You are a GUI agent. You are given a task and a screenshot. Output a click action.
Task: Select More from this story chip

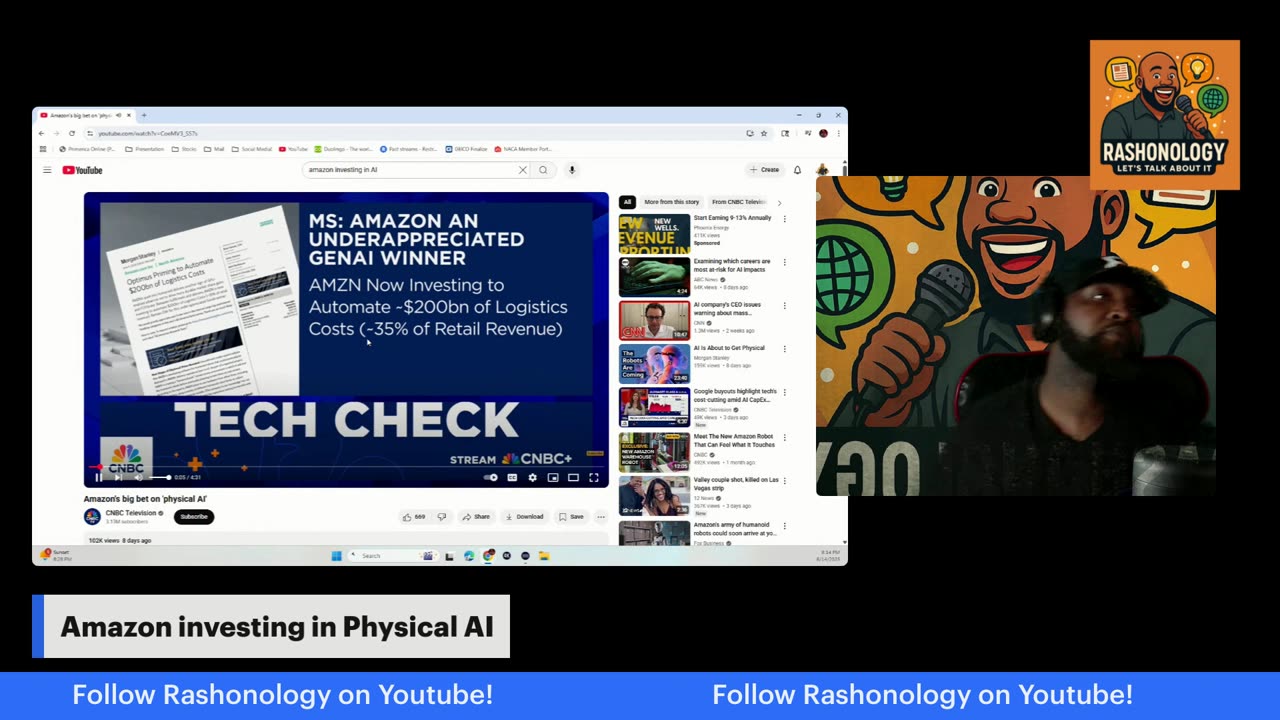[x=672, y=202]
